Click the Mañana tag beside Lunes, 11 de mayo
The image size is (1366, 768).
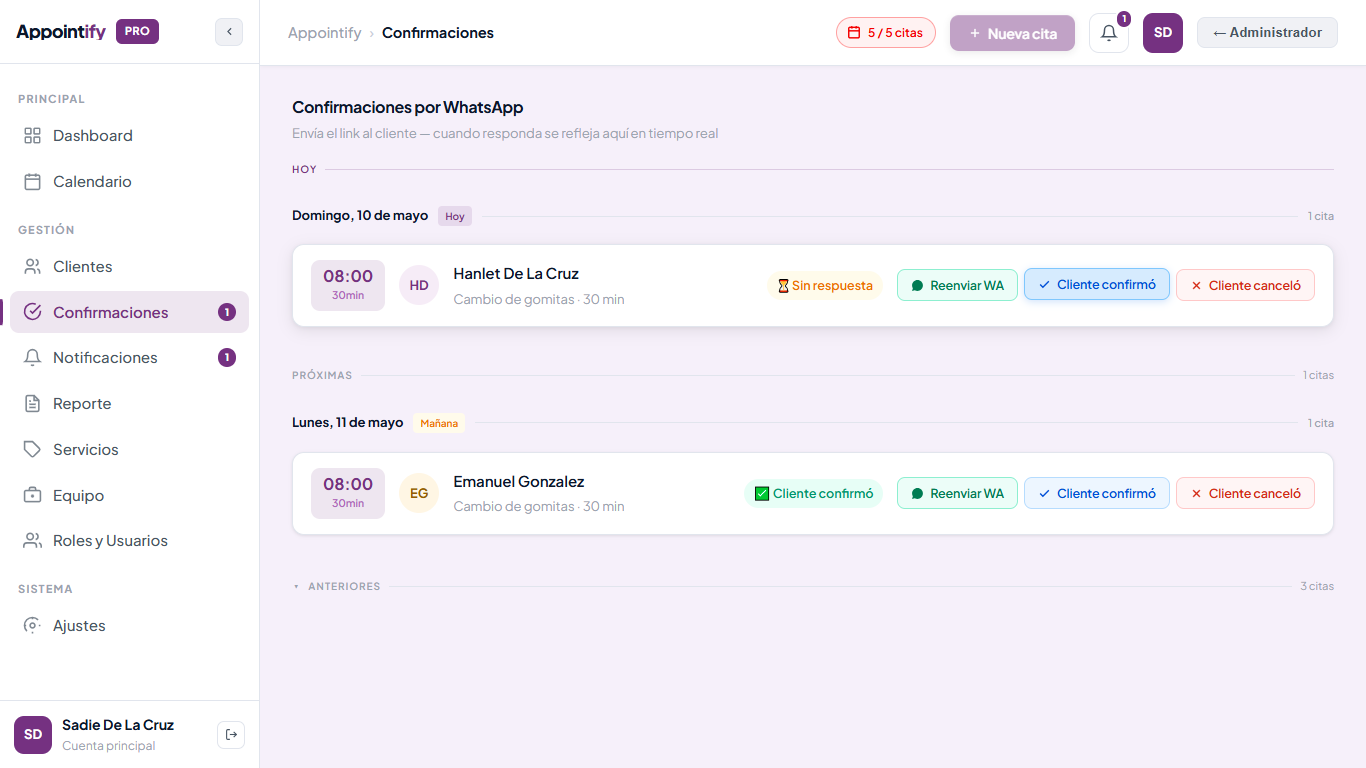[x=439, y=423]
